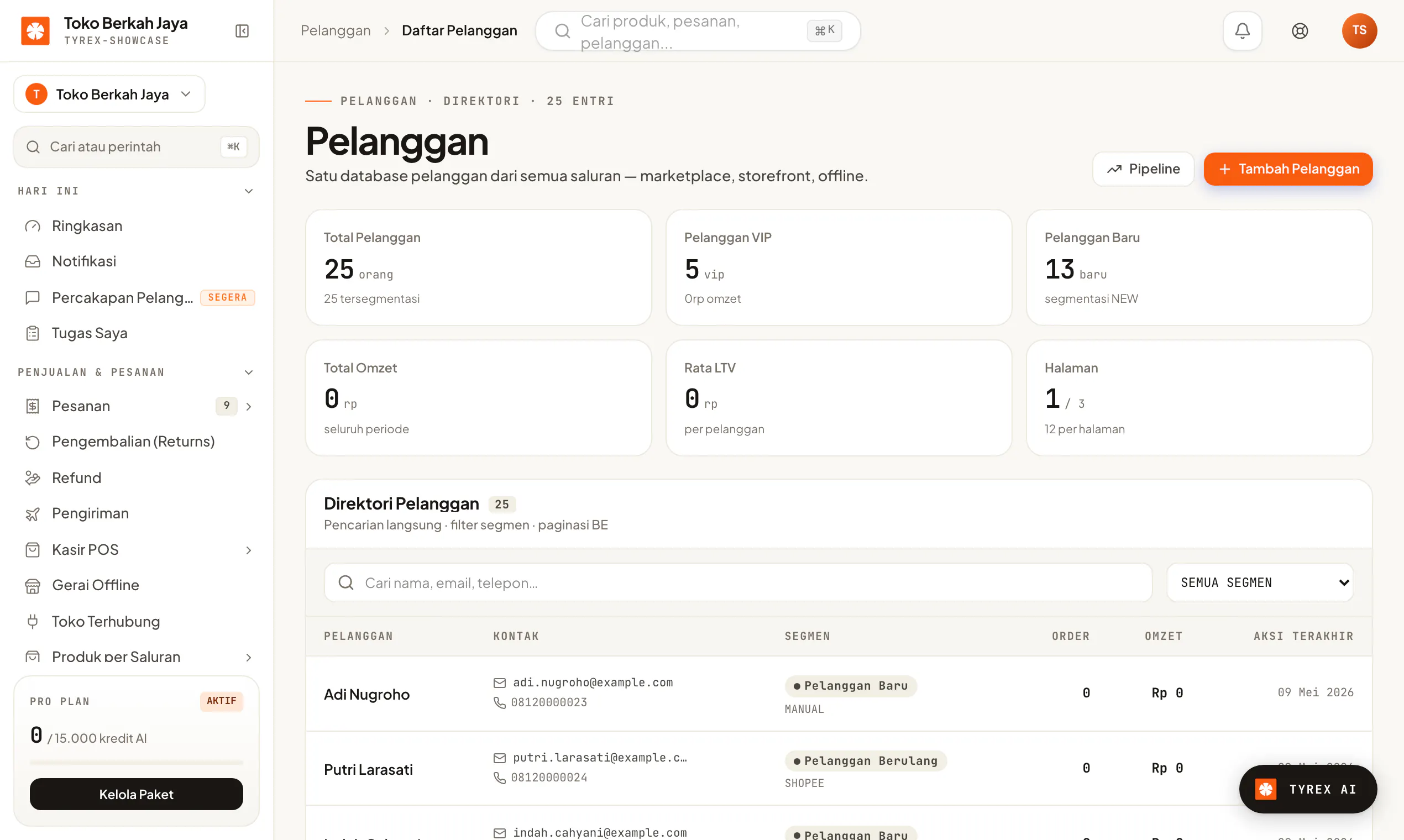1404x840 pixels.
Task: Click the AI credit usage progress bar
Action: [137, 763]
